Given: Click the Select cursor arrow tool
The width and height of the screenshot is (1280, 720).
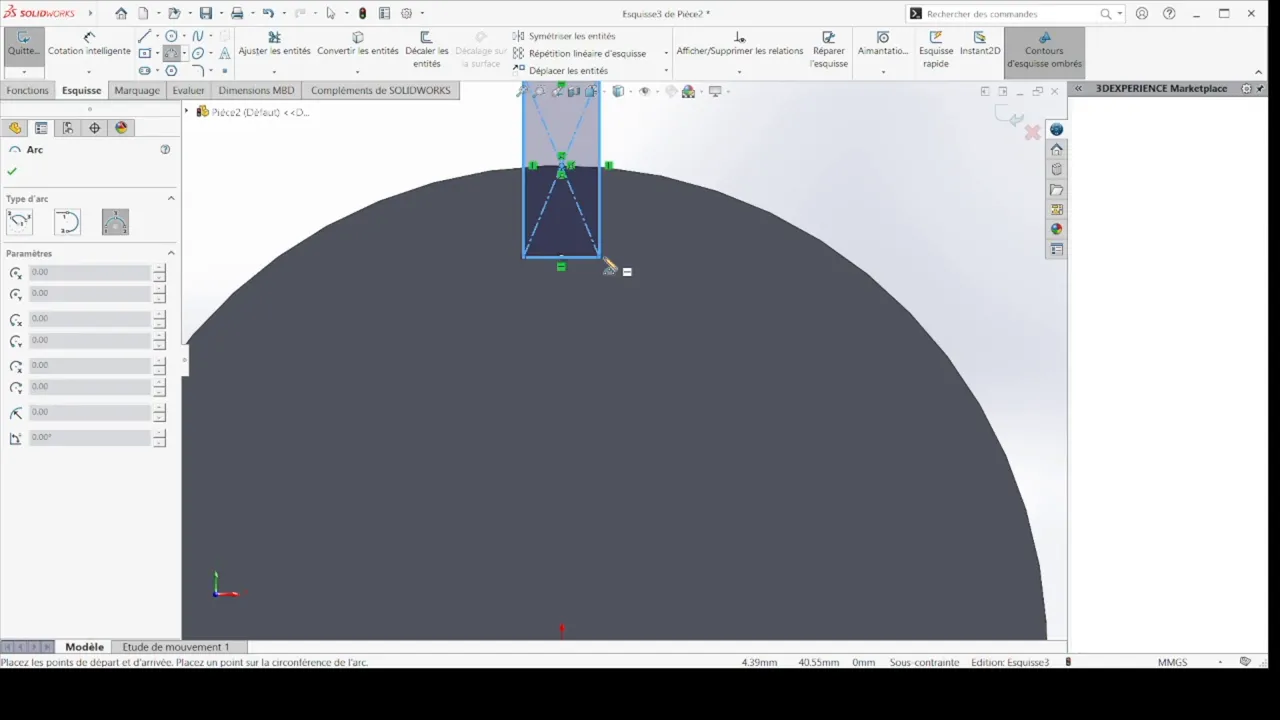Looking at the screenshot, I should pos(331,13).
